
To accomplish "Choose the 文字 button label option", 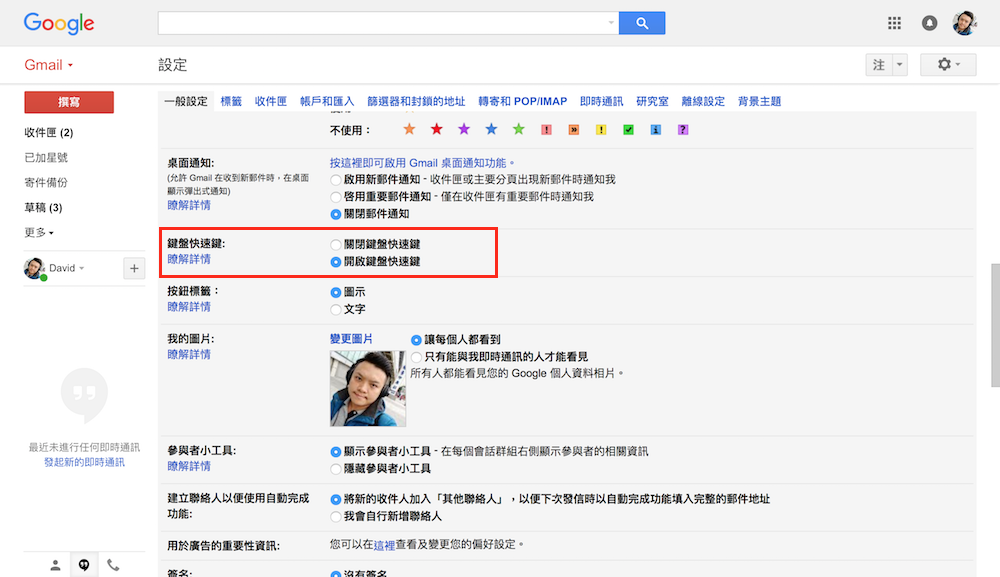I will tap(336, 309).
